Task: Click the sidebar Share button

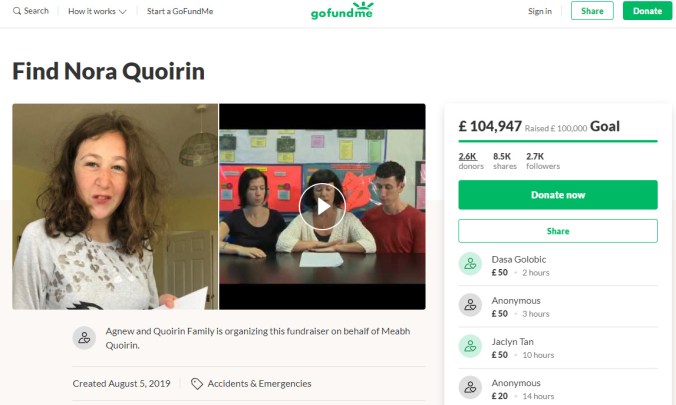Action: click(x=558, y=231)
